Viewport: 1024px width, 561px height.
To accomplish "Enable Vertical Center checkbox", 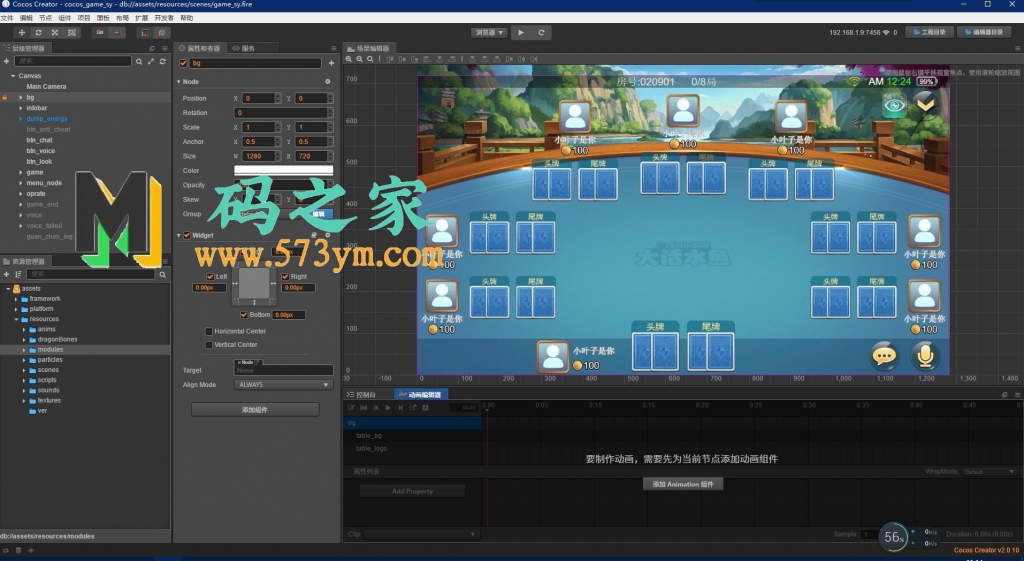I will point(209,345).
